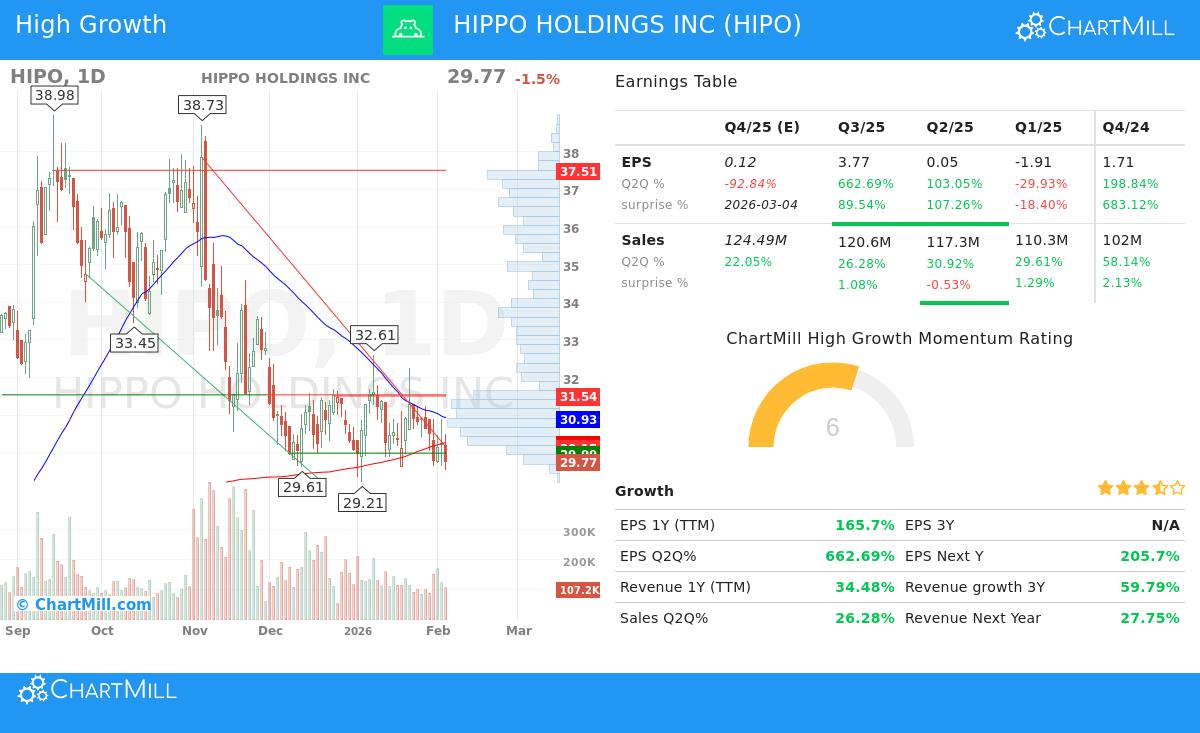Click the empty fifth star in Growth rating

(x=1176, y=488)
